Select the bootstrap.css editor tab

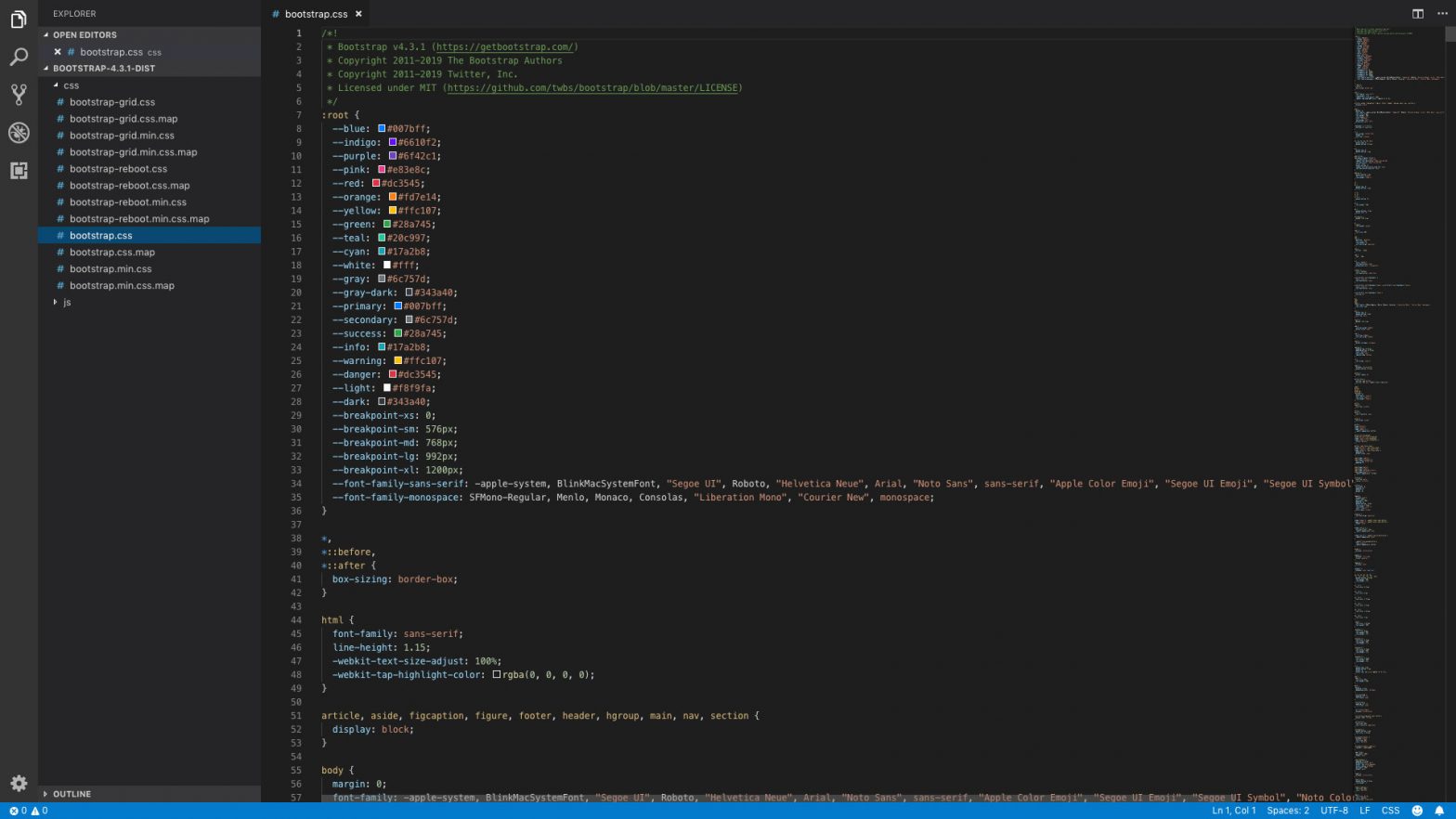[x=317, y=14]
